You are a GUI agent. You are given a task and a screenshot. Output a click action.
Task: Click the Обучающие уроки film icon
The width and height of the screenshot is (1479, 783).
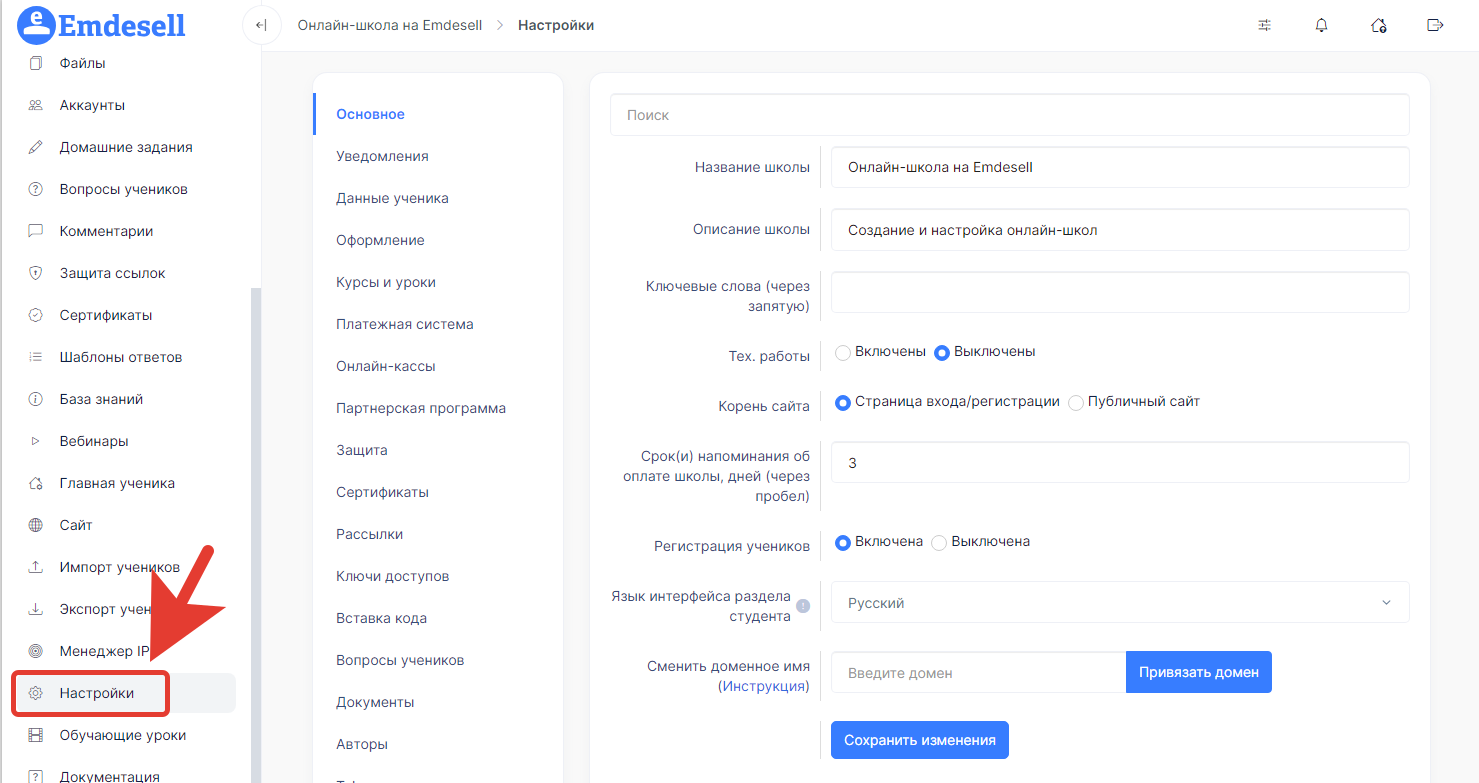click(x=36, y=735)
